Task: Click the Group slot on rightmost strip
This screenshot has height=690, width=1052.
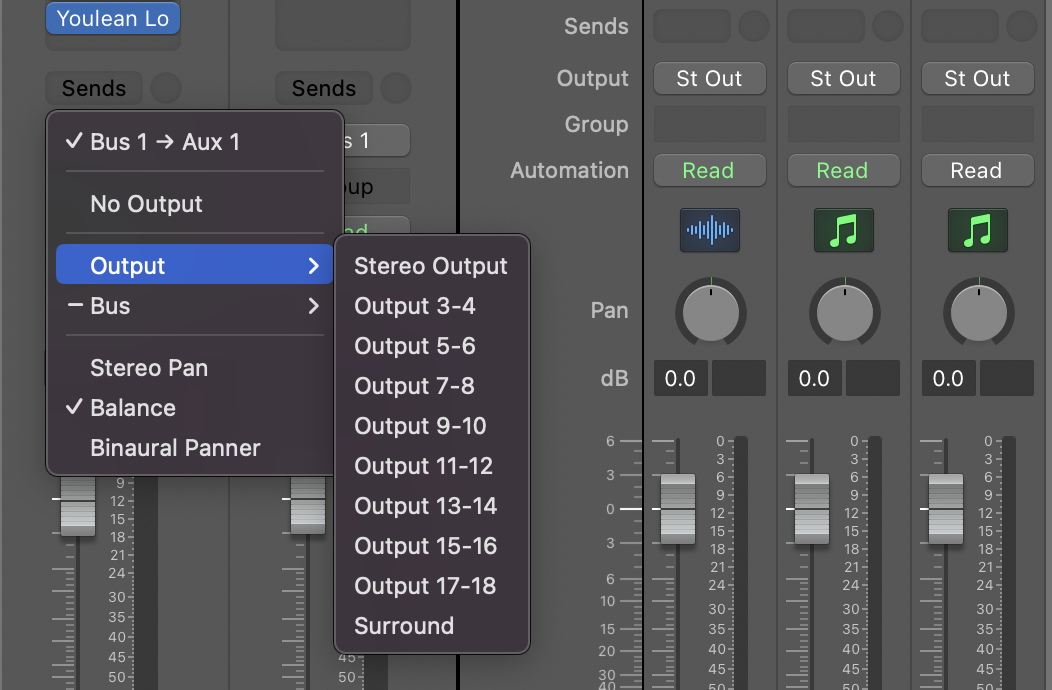Action: (978, 124)
